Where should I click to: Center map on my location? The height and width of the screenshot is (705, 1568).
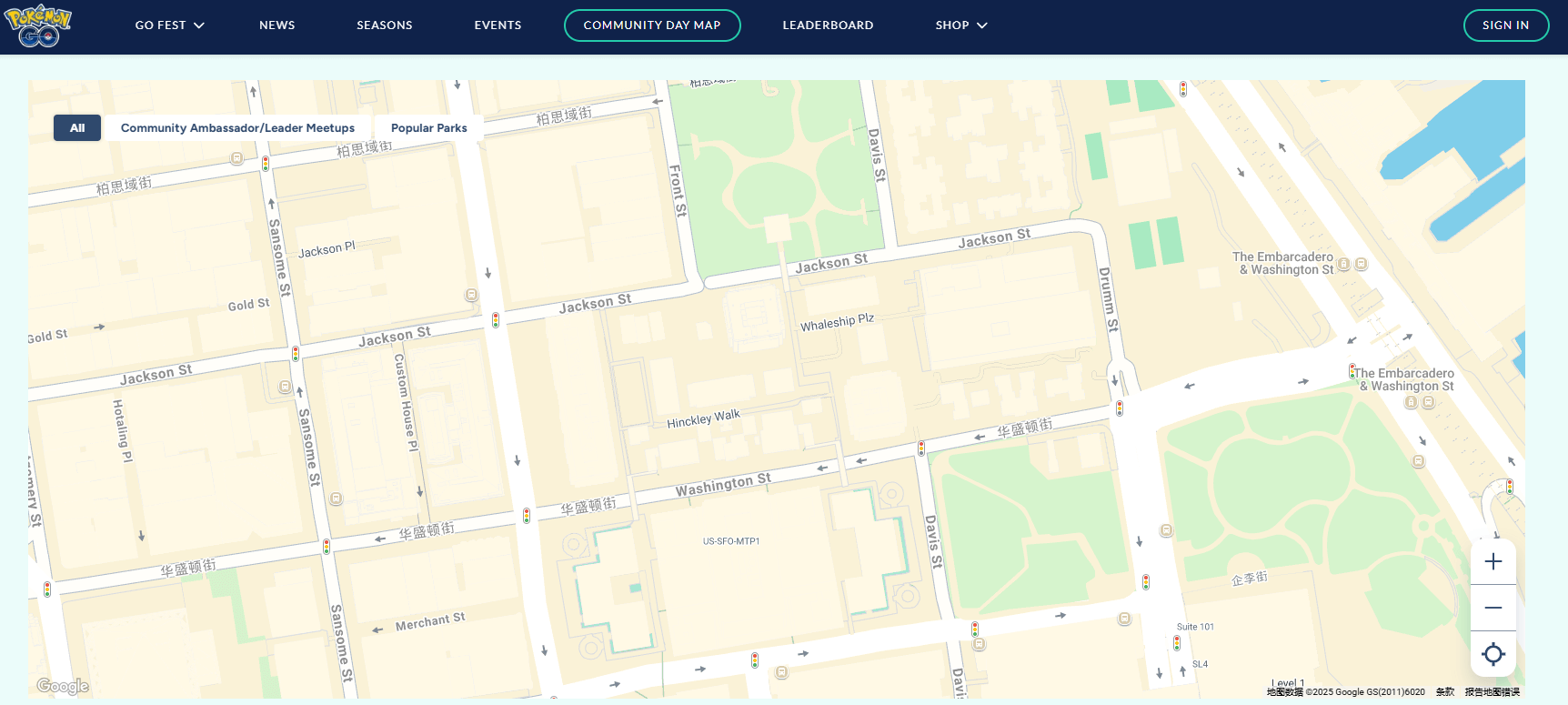(x=1493, y=654)
